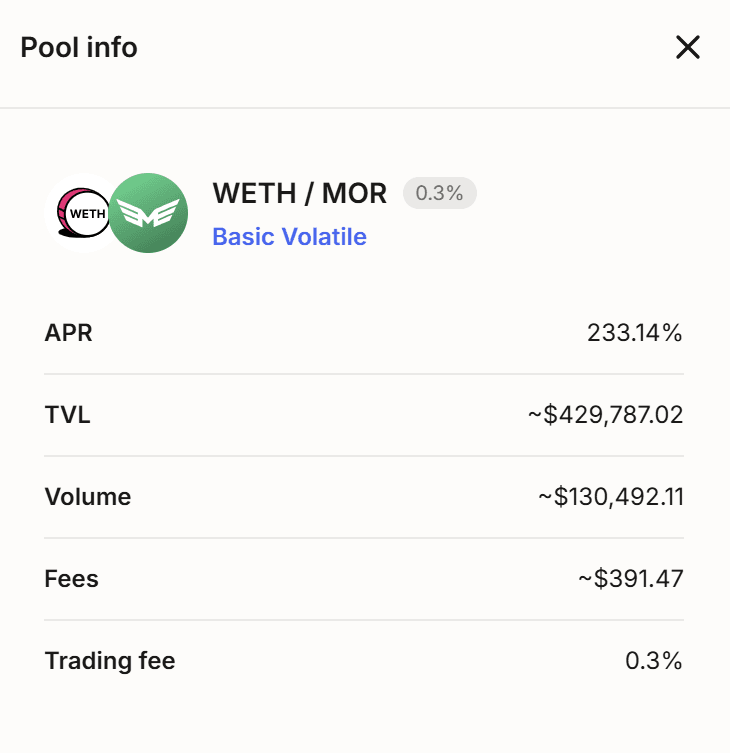Click the ~$130,492.11 Volume amount

click(x=610, y=497)
